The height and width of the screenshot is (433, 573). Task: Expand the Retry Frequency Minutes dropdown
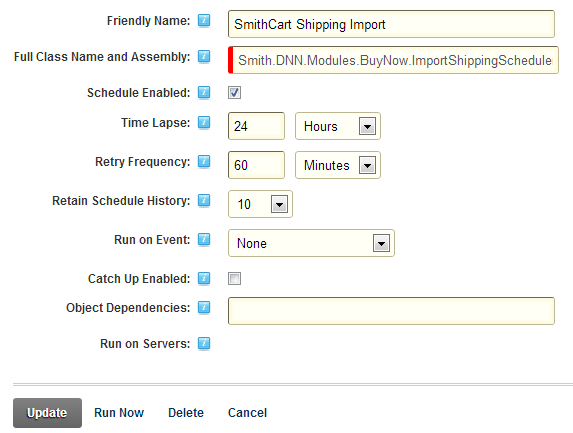tap(338, 165)
